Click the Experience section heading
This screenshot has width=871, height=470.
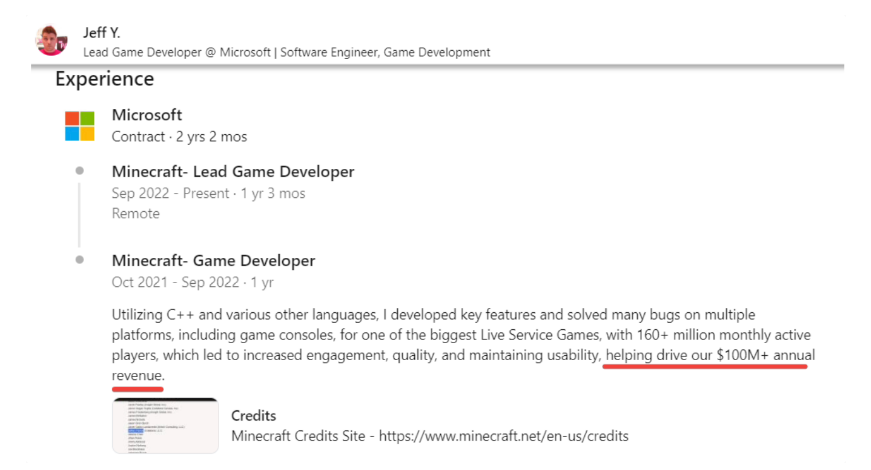[x=104, y=79]
